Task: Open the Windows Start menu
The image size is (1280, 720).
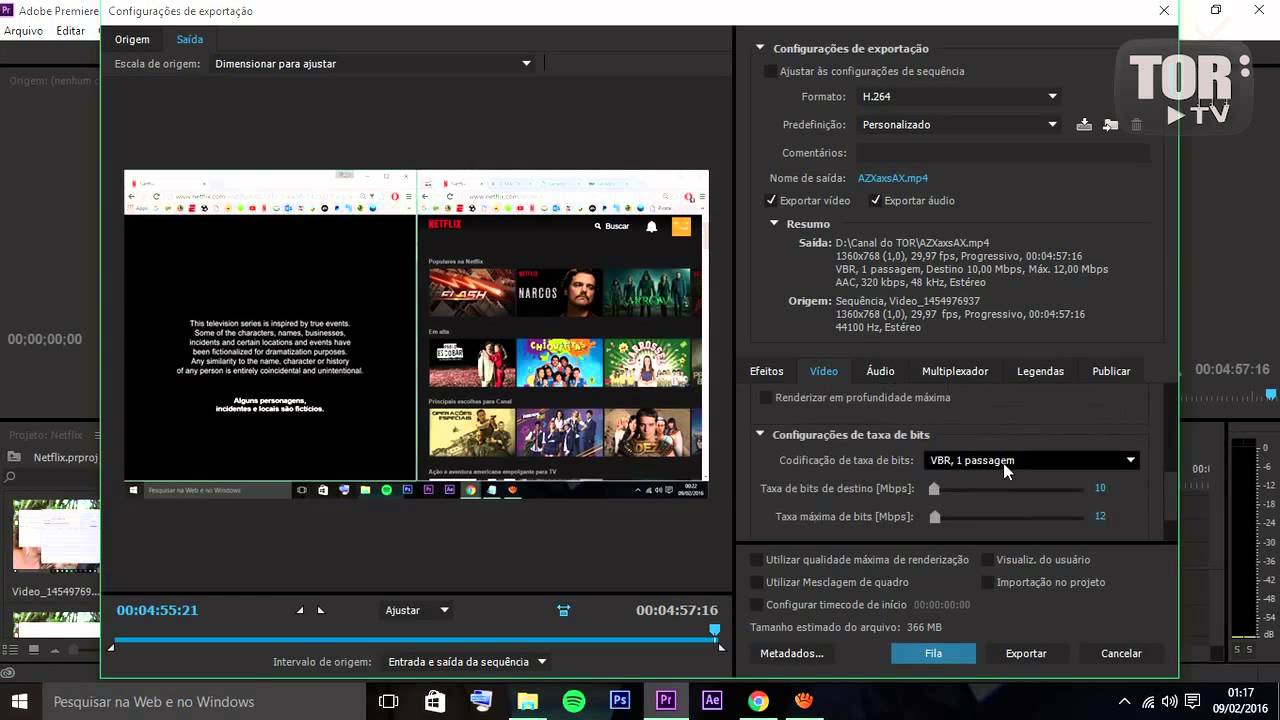Action: pos(19,701)
